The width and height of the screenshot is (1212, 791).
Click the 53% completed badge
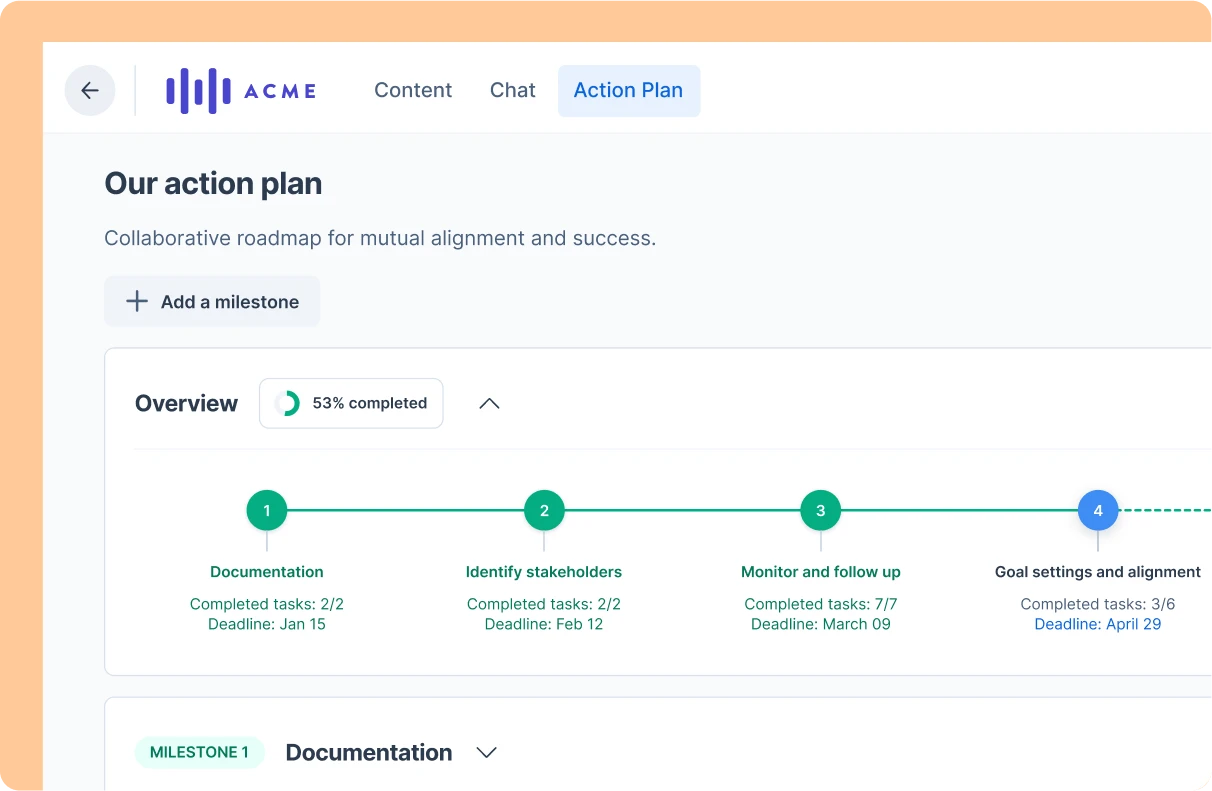pos(351,403)
